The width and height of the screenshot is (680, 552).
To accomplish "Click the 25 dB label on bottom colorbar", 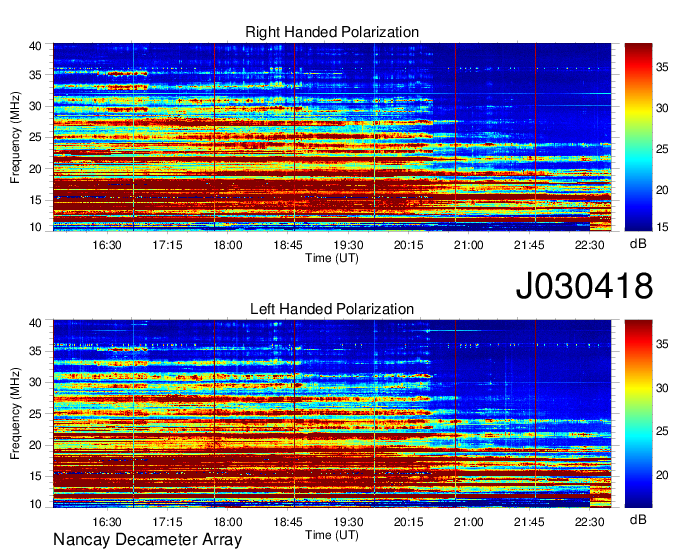I will pos(662,431).
